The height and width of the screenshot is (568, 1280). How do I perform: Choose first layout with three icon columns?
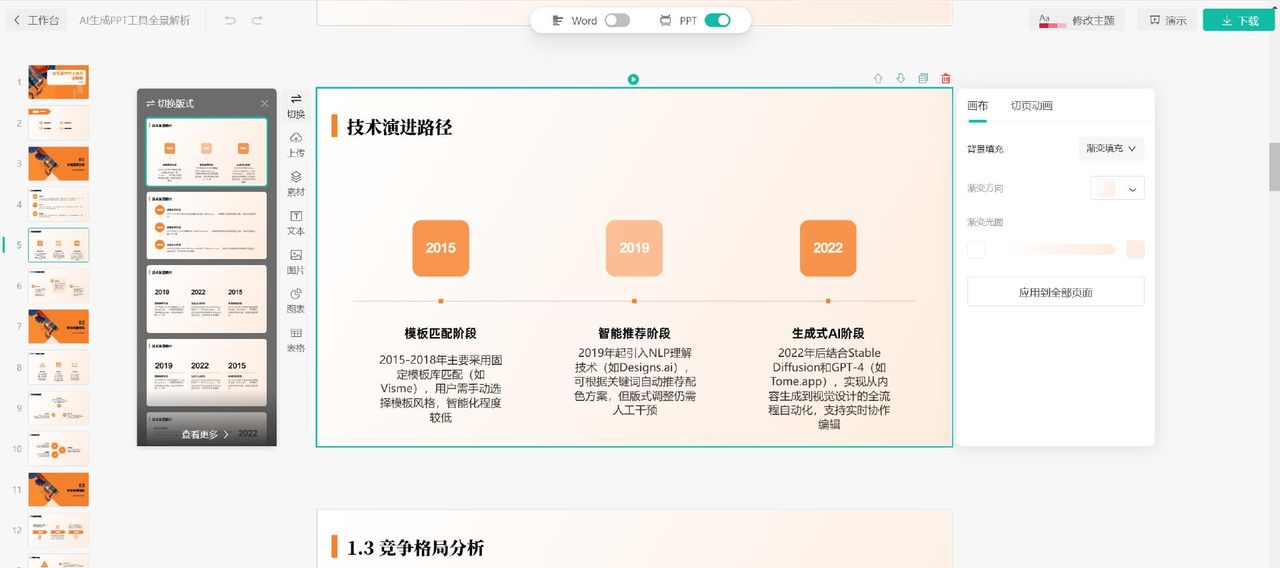click(207, 152)
